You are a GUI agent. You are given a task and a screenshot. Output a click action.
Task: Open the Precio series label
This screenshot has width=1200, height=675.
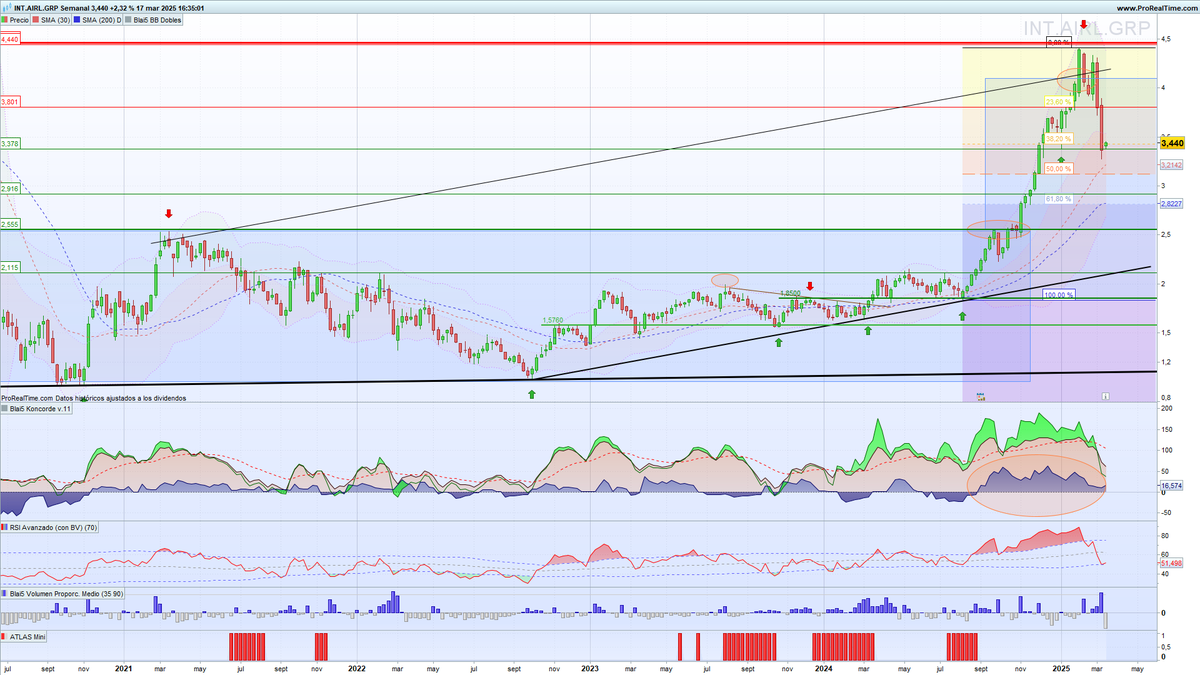[x=16, y=19]
